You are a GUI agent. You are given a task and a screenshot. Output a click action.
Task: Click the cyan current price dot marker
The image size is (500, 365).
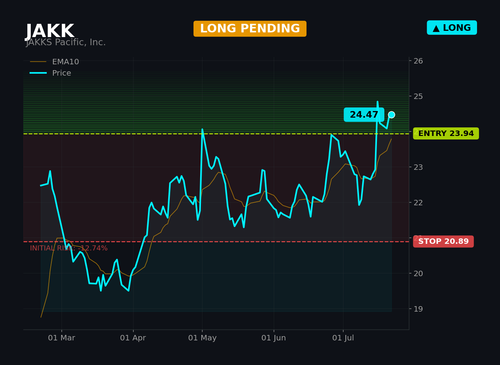tap(392, 115)
